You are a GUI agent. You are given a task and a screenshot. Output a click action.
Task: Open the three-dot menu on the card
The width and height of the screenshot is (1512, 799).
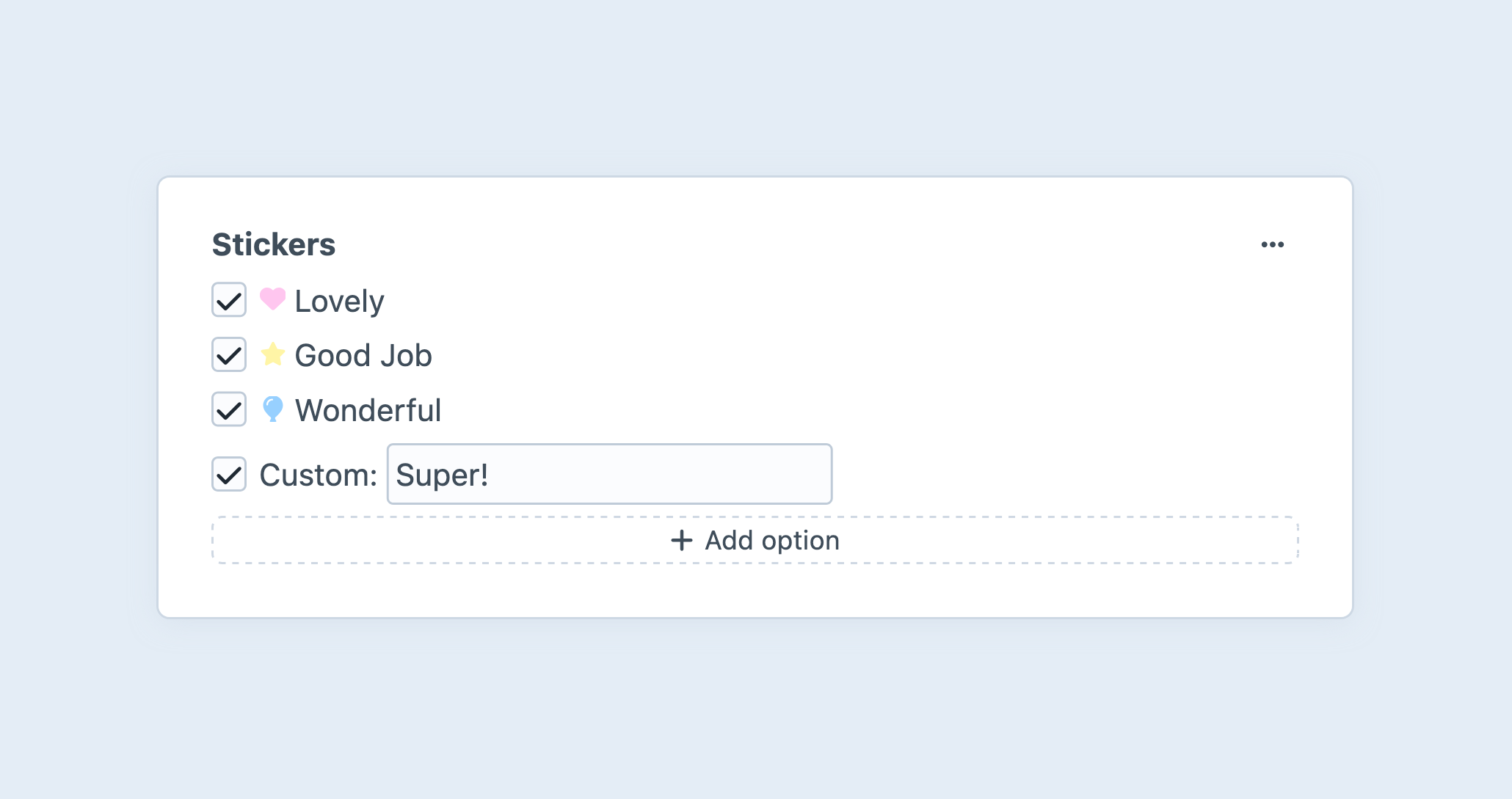pyautogui.click(x=1272, y=244)
